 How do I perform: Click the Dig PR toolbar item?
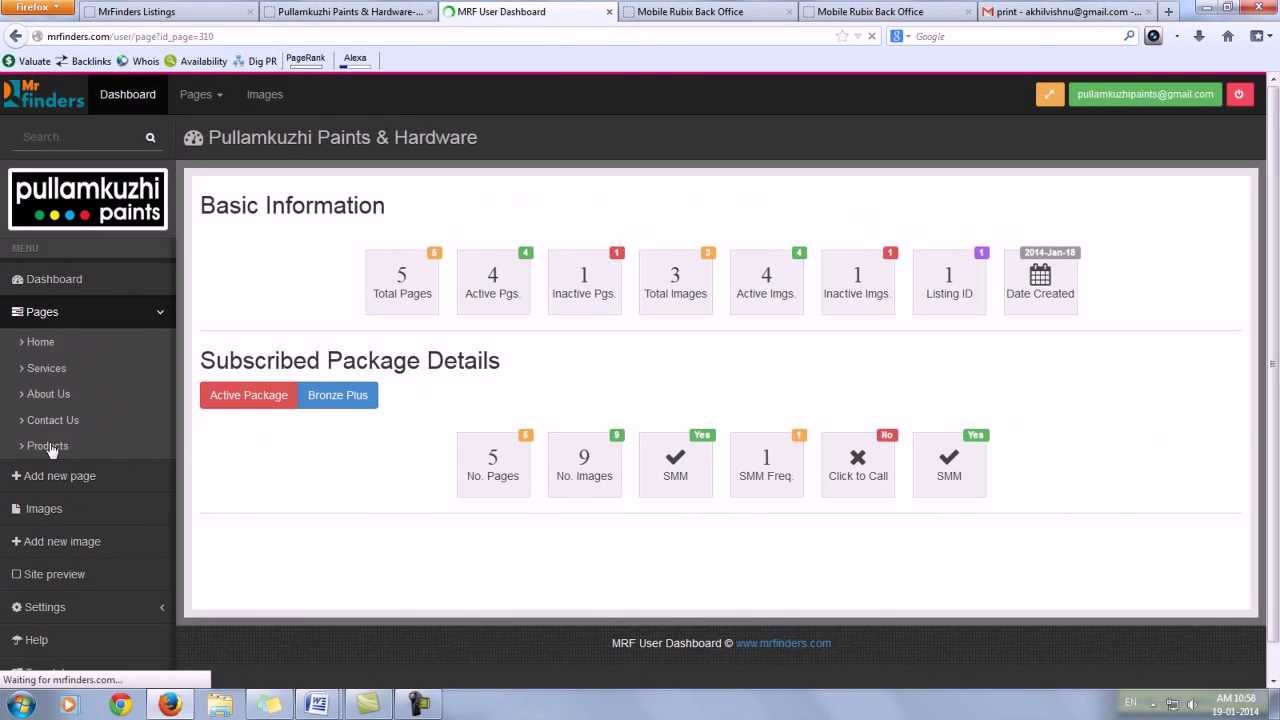click(255, 61)
